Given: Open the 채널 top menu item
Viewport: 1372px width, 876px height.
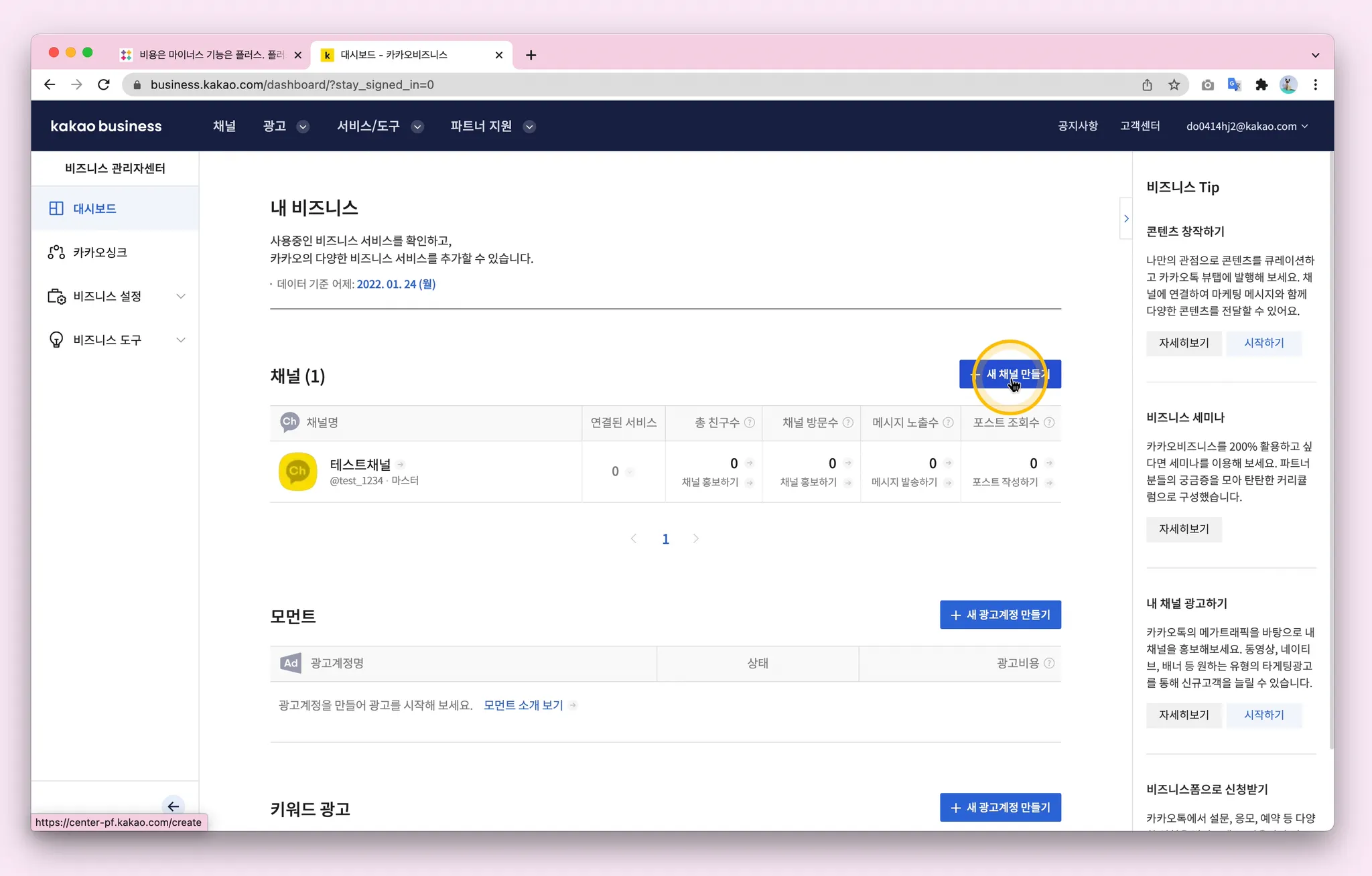Looking at the screenshot, I should coord(224,127).
